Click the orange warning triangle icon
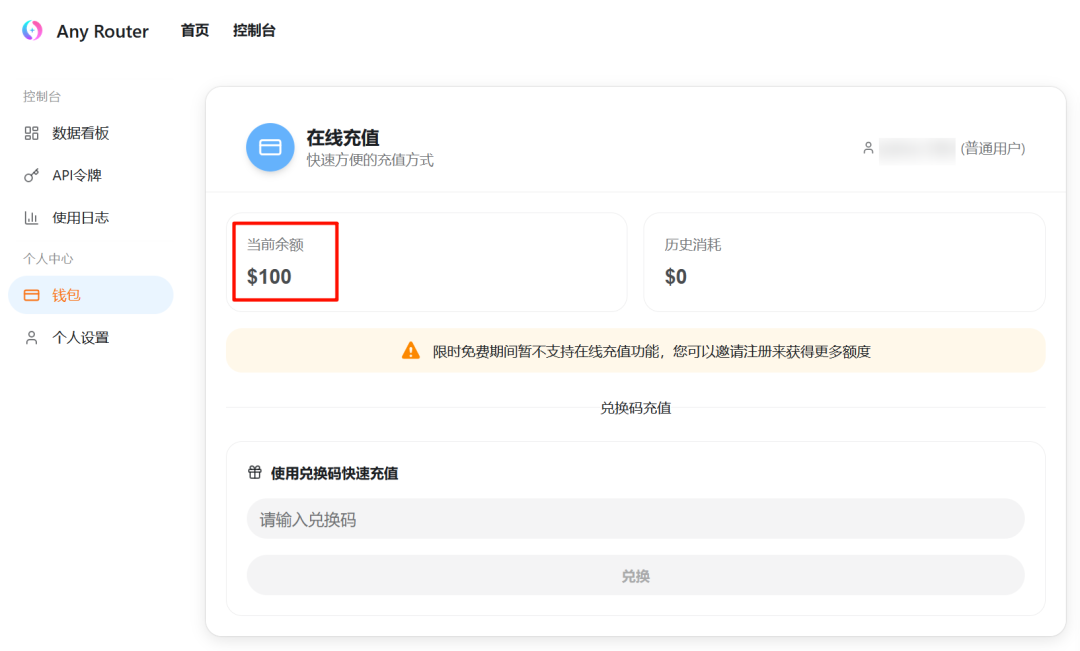 click(413, 351)
